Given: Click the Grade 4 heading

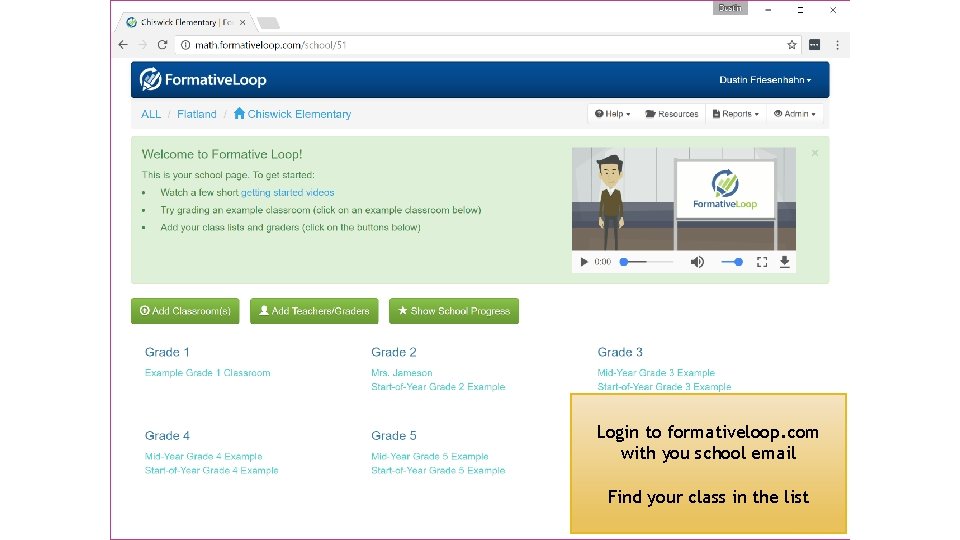Looking at the screenshot, I should [167, 435].
